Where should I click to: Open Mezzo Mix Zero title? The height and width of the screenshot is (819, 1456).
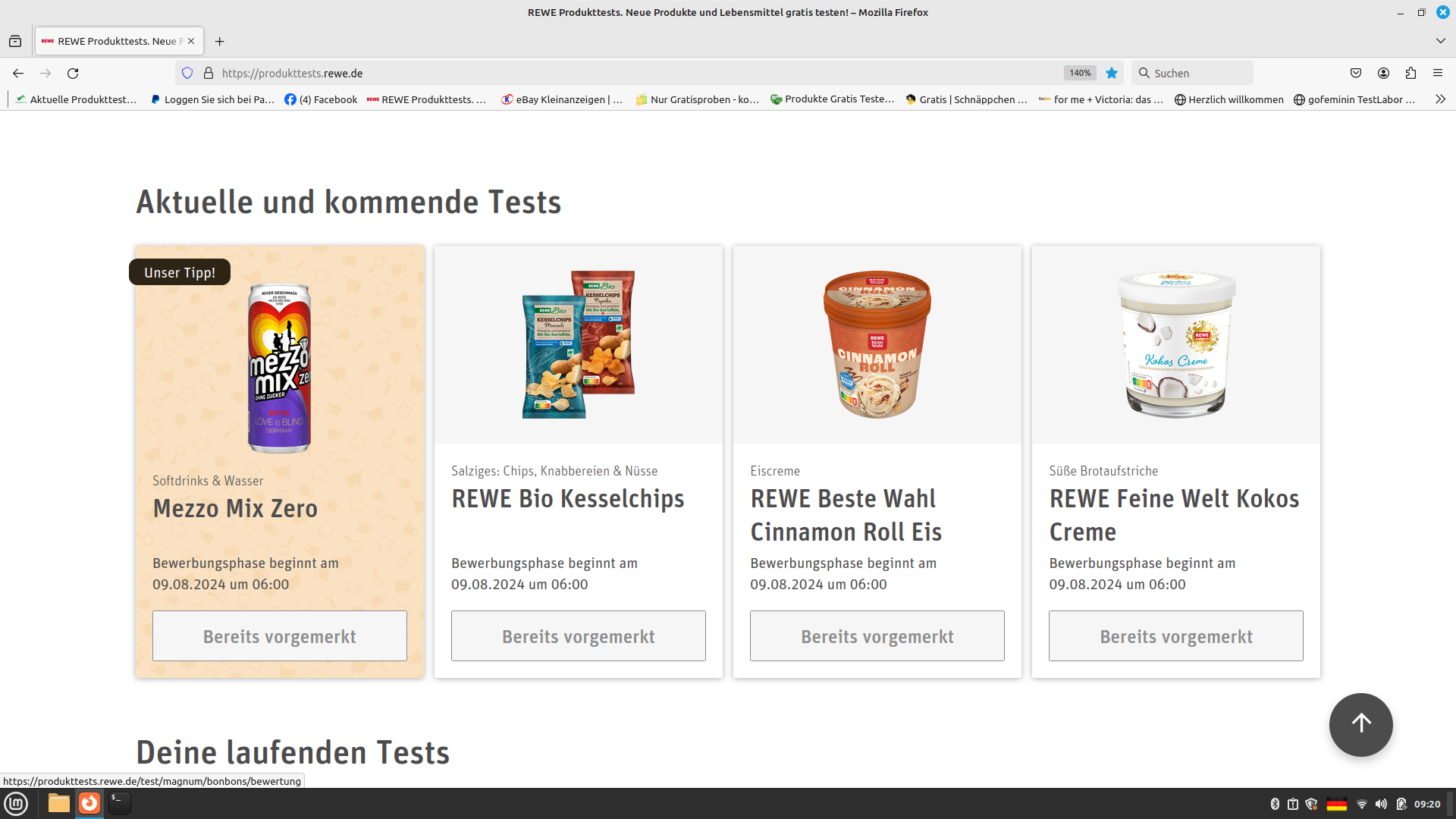(x=235, y=508)
